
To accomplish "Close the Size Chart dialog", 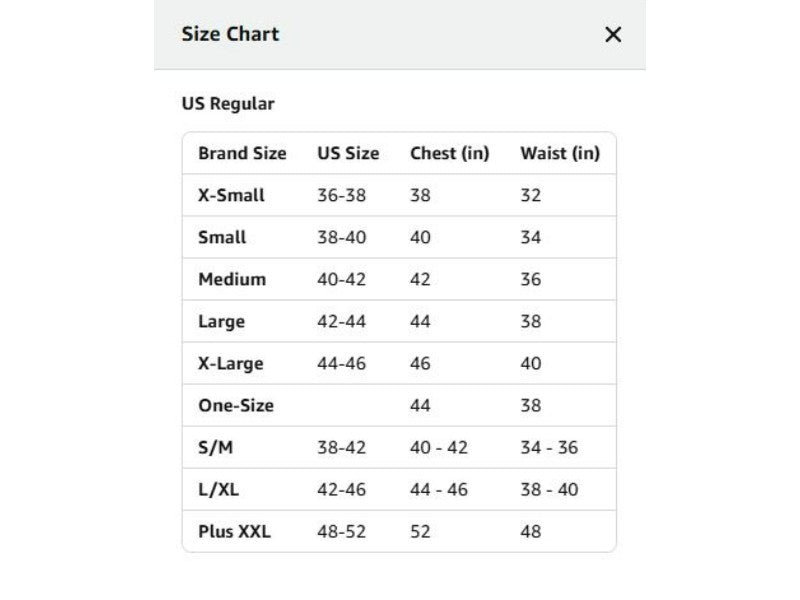I will click(613, 35).
